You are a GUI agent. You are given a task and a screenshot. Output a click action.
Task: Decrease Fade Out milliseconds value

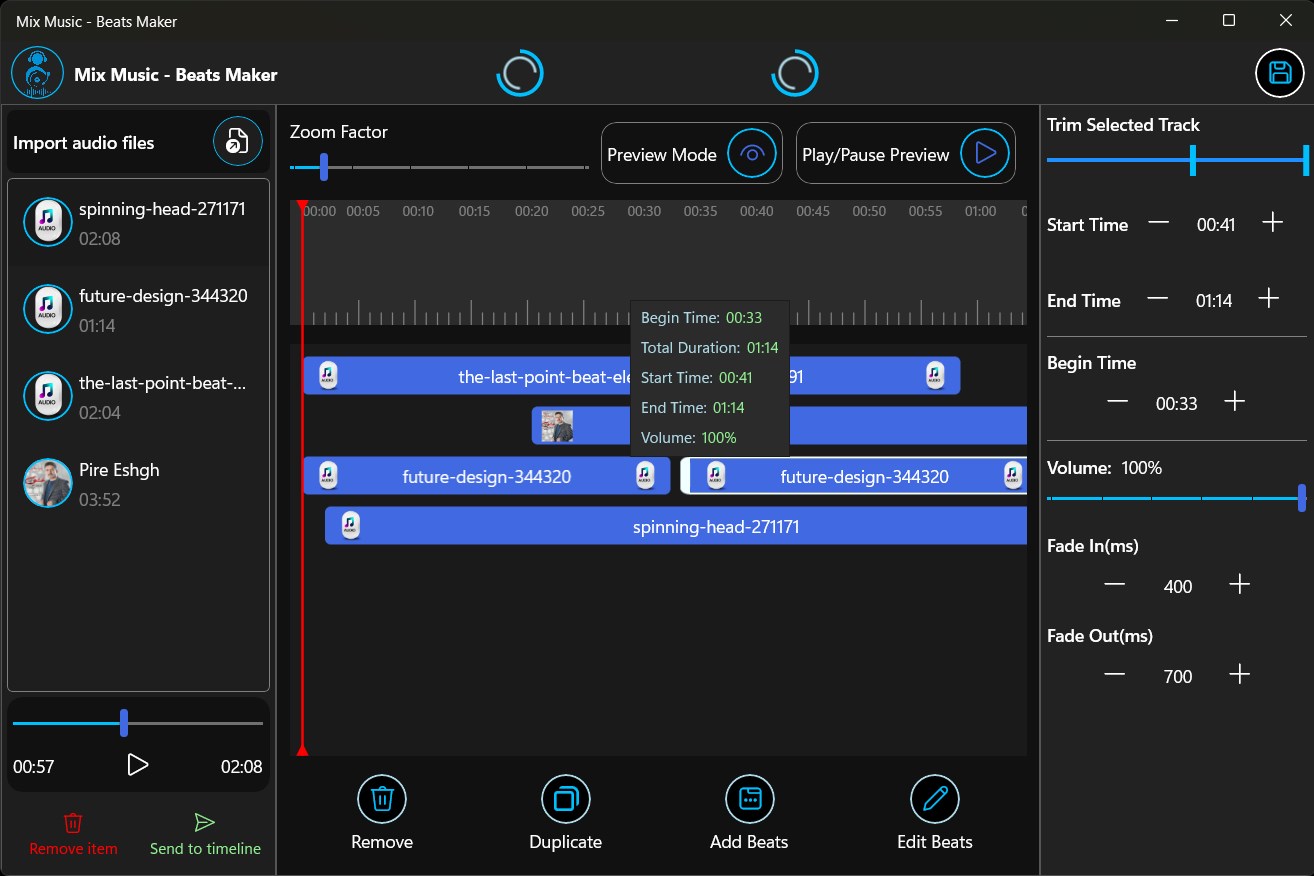[1114, 672]
